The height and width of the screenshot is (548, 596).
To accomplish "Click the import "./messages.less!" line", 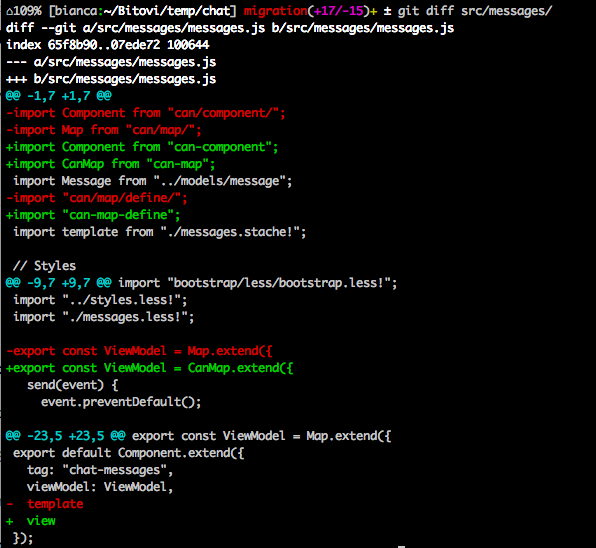I will pyautogui.click(x=104, y=317).
